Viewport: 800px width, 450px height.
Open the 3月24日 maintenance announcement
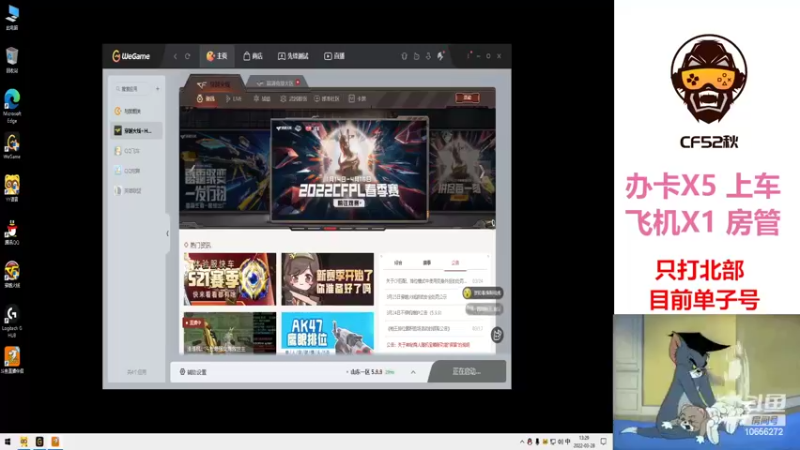414,312
